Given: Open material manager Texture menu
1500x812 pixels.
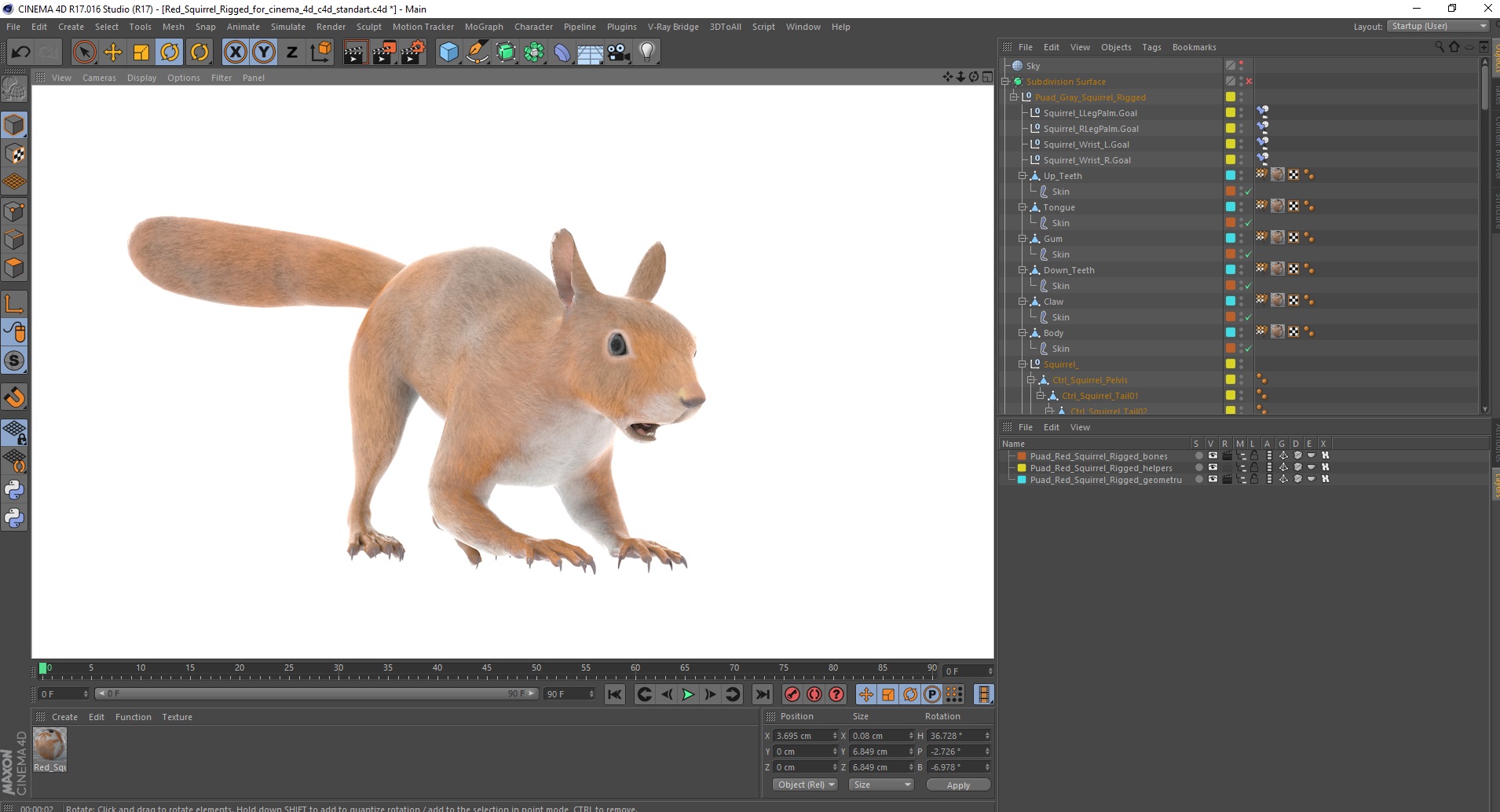Looking at the screenshot, I should [x=177, y=717].
